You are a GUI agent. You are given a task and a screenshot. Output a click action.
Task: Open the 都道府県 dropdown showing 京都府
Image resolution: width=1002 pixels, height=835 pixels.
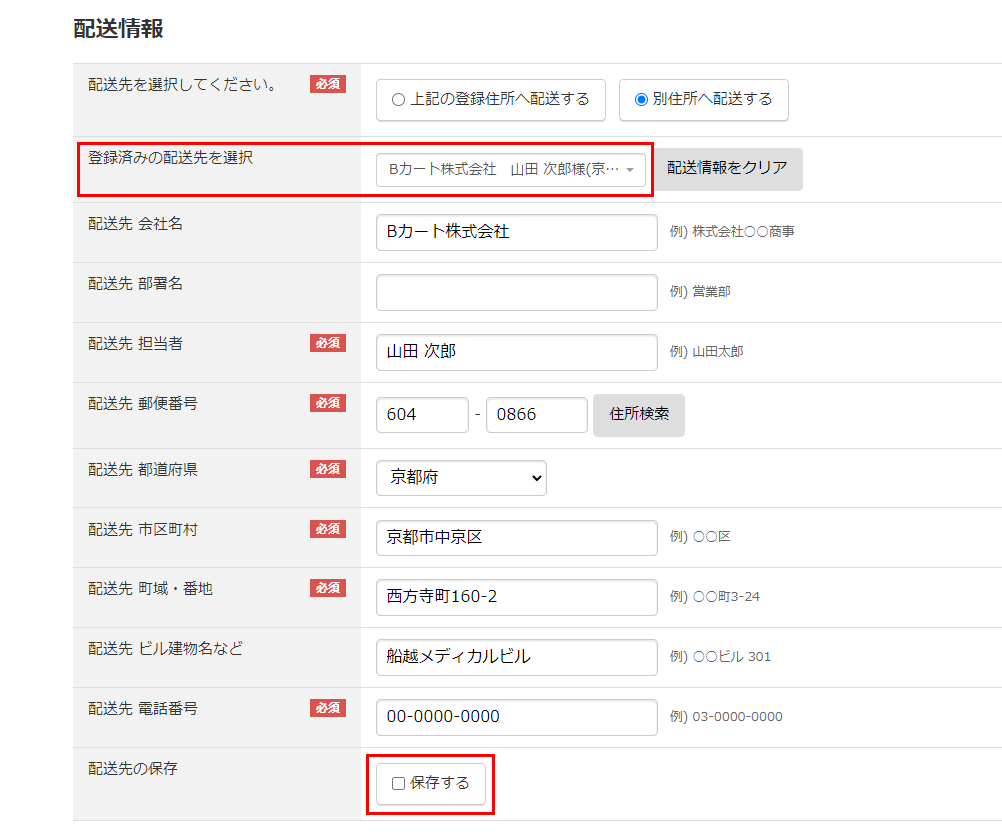click(x=461, y=478)
